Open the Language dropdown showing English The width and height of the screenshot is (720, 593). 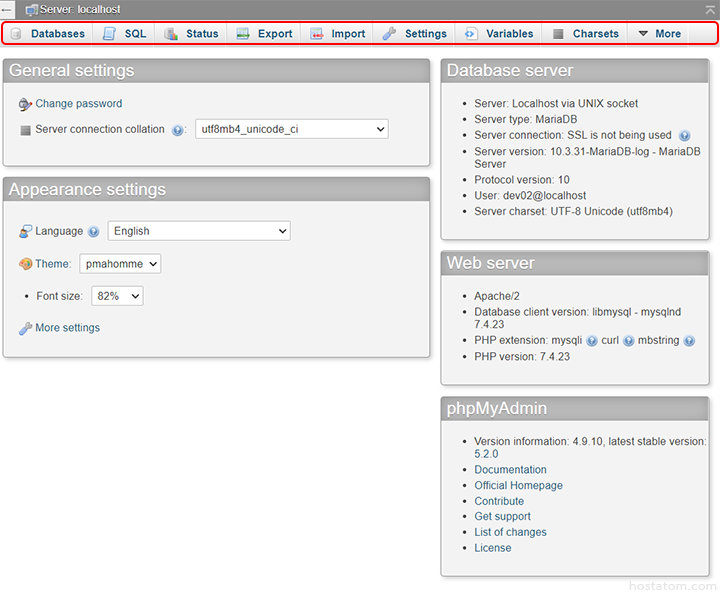198,231
